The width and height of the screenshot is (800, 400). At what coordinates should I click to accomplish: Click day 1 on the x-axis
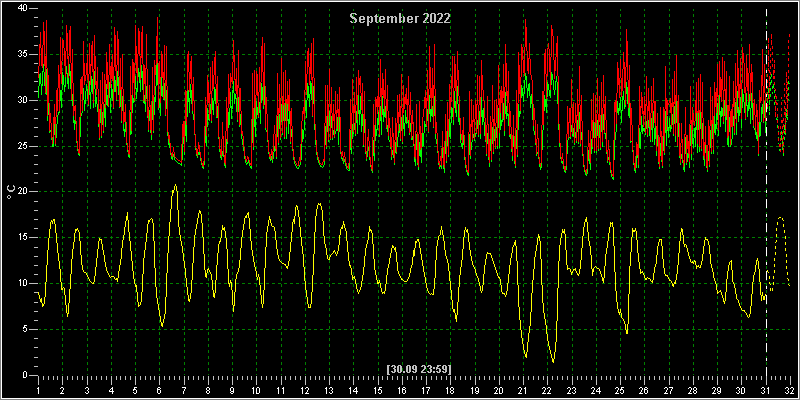click(38, 389)
